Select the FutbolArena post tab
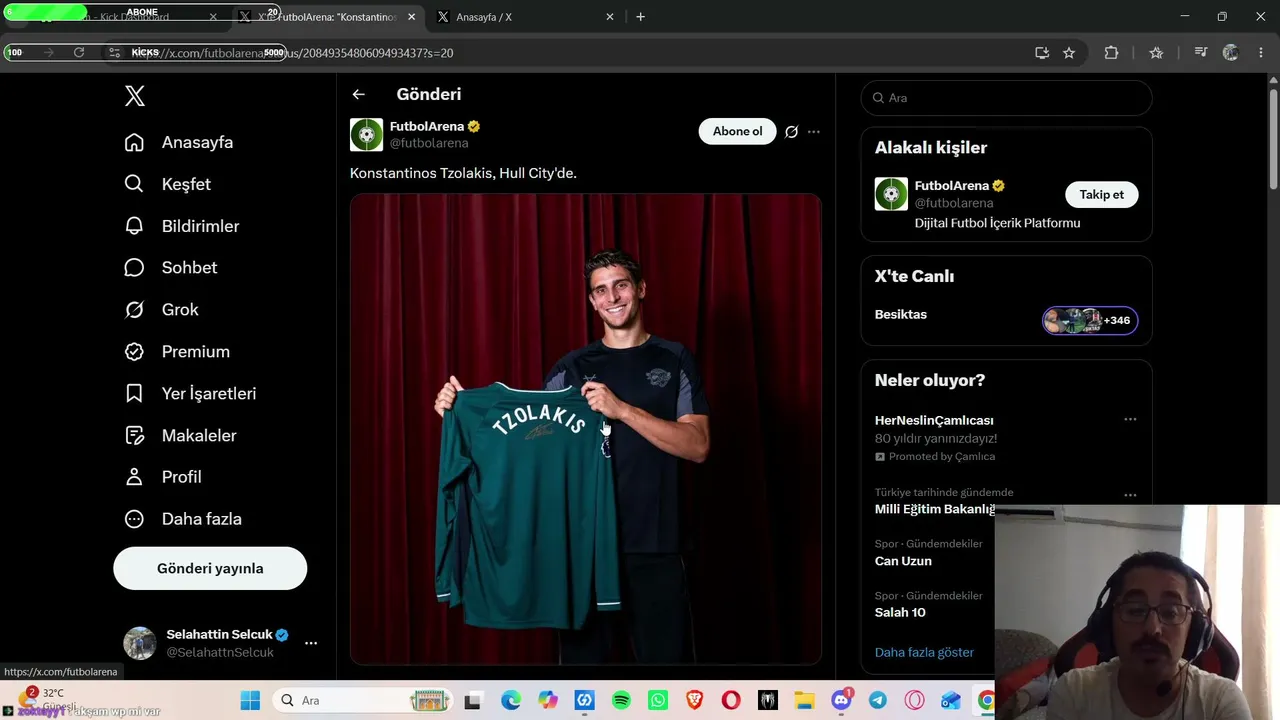The image size is (1280, 720). coord(328,17)
